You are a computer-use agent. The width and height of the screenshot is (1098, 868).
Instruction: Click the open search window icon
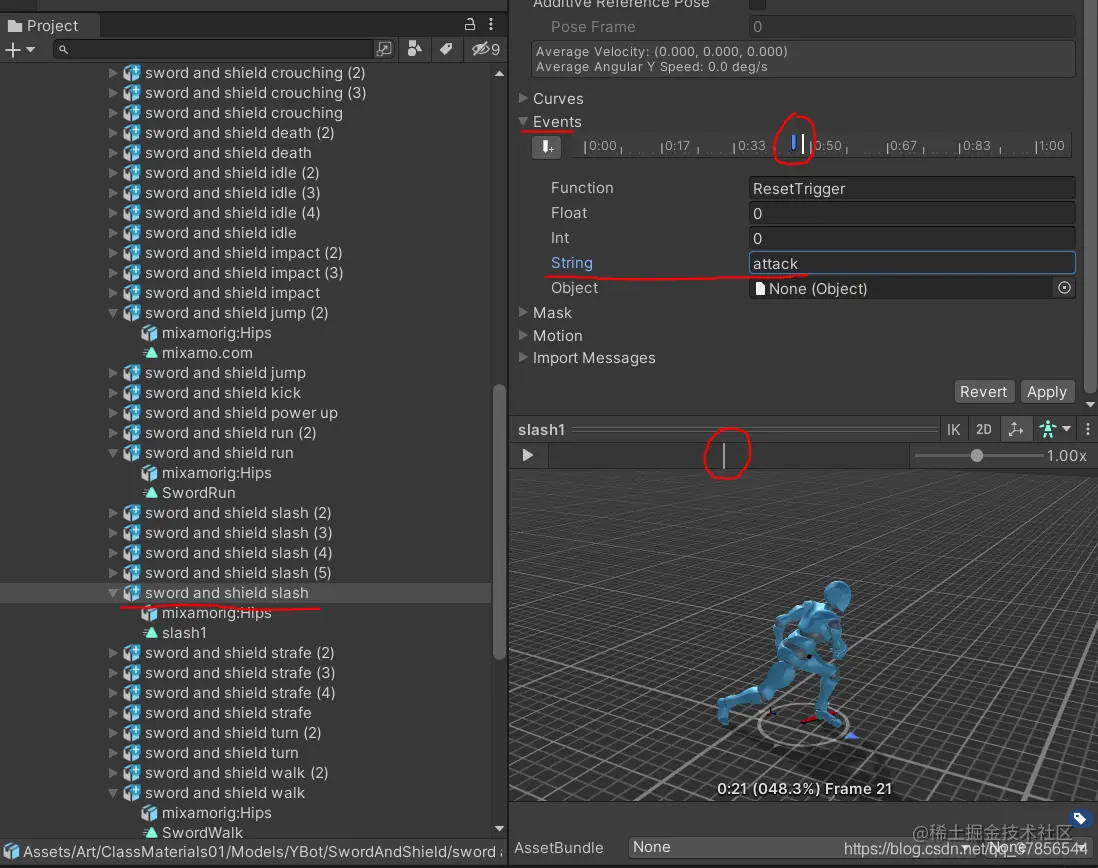coord(384,49)
